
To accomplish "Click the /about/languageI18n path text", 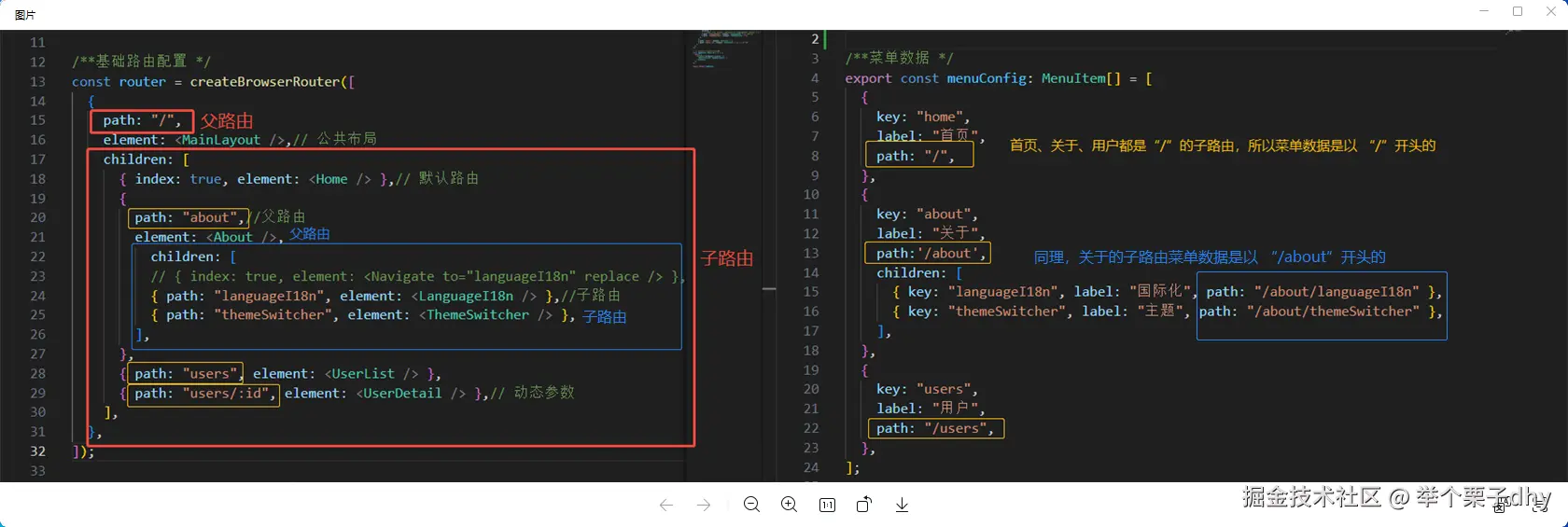I will [x=1337, y=292].
